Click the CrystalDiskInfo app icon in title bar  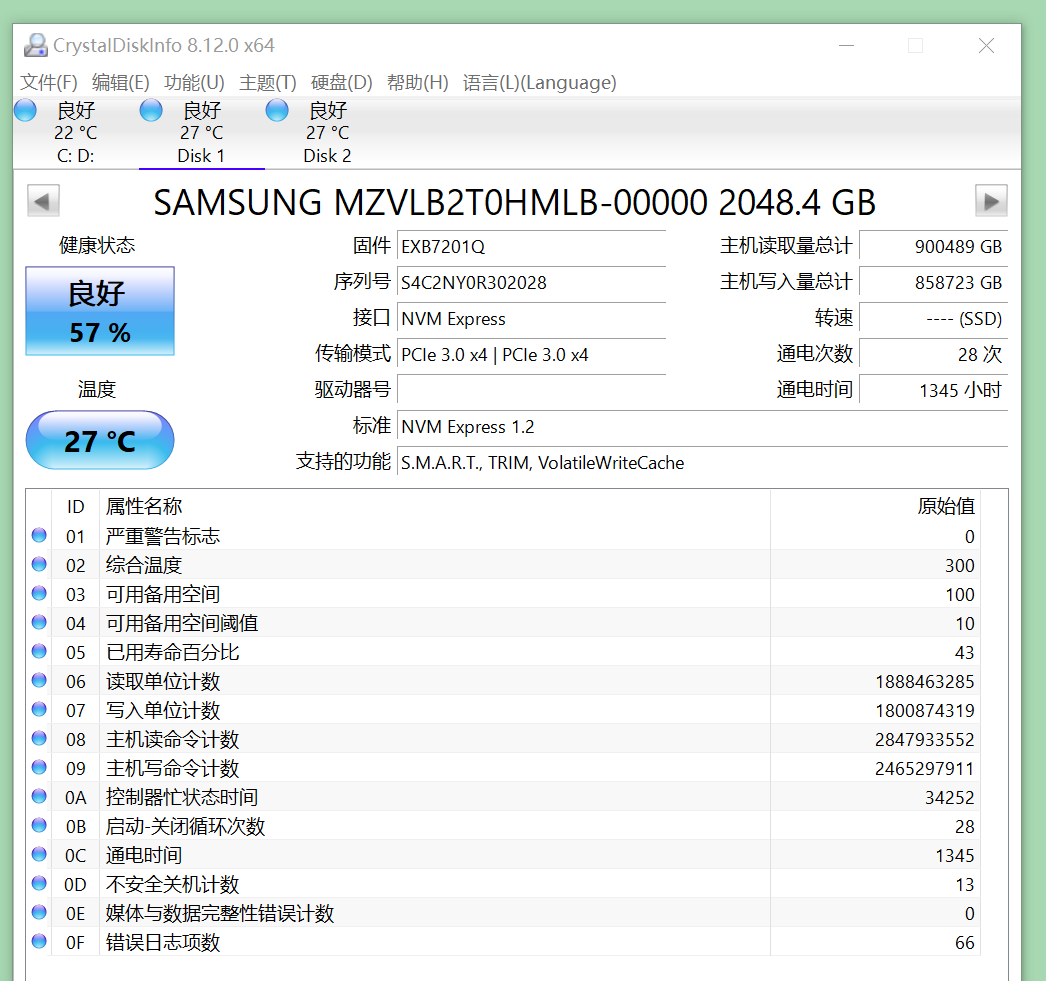(35, 45)
